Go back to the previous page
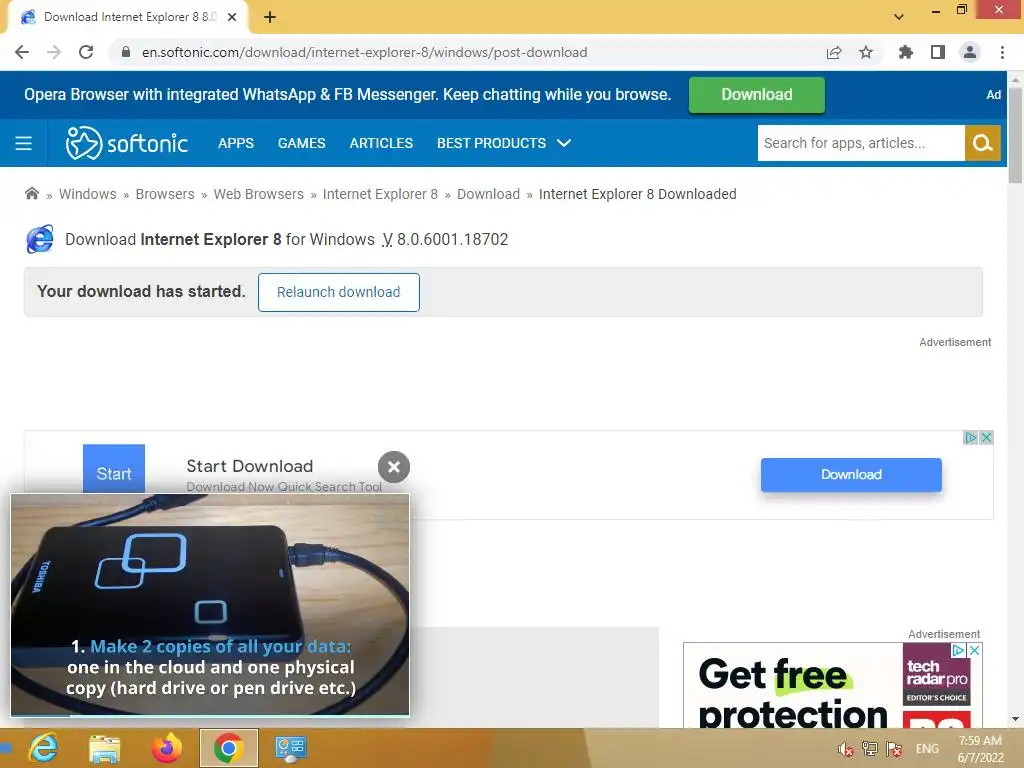 [22, 52]
